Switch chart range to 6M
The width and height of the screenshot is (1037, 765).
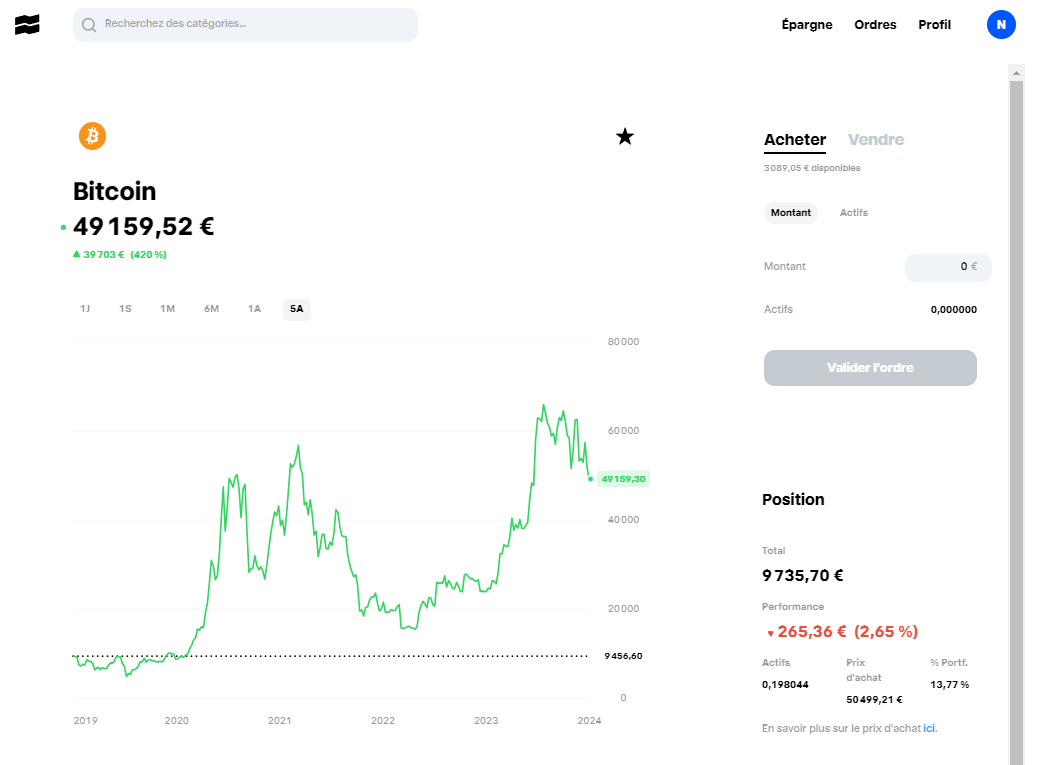[x=211, y=309]
